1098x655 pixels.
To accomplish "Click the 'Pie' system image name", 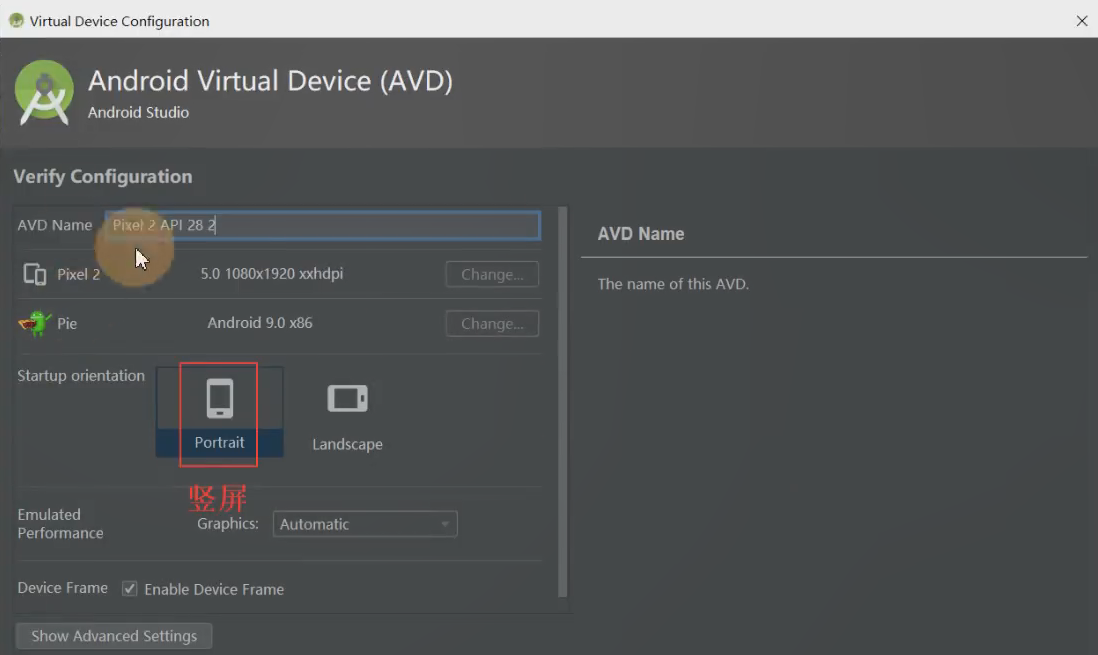I will coord(67,324).
